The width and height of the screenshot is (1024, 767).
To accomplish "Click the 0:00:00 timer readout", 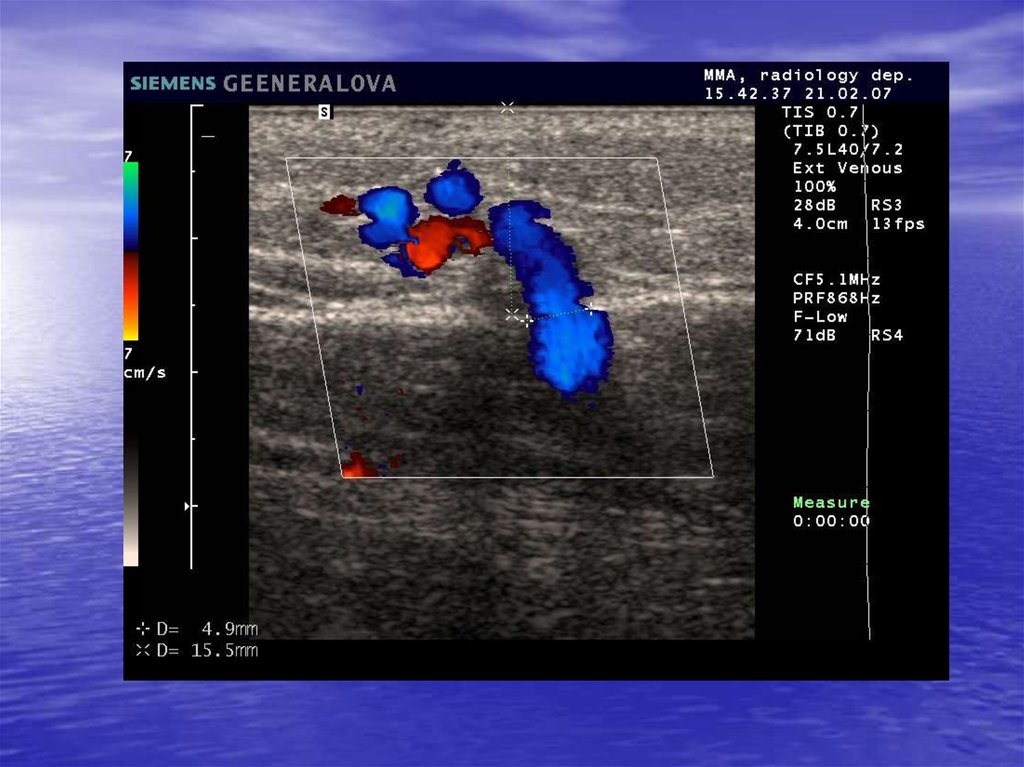I will tap(831, 521).
